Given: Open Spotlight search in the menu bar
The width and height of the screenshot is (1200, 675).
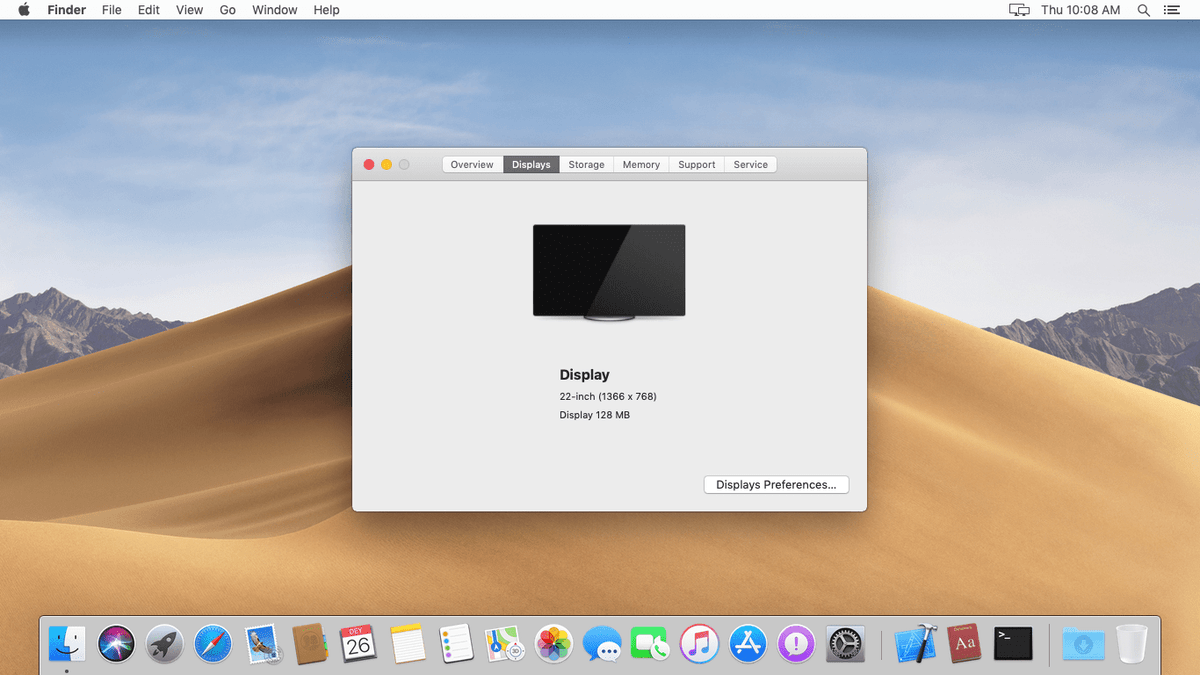Looking at the screenshot, I should click(1143, 10).
